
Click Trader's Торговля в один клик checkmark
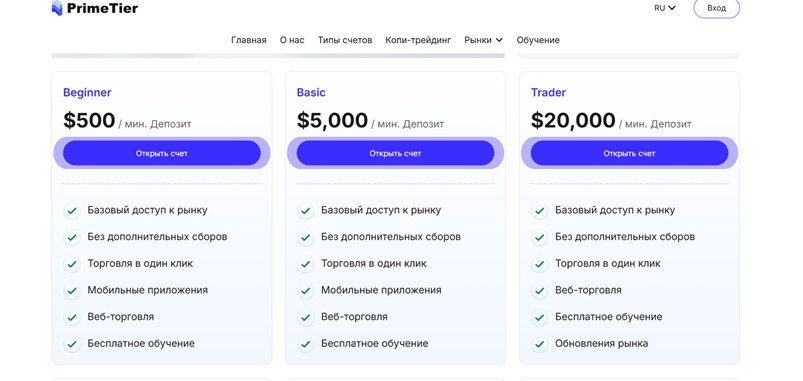(539, 264)
